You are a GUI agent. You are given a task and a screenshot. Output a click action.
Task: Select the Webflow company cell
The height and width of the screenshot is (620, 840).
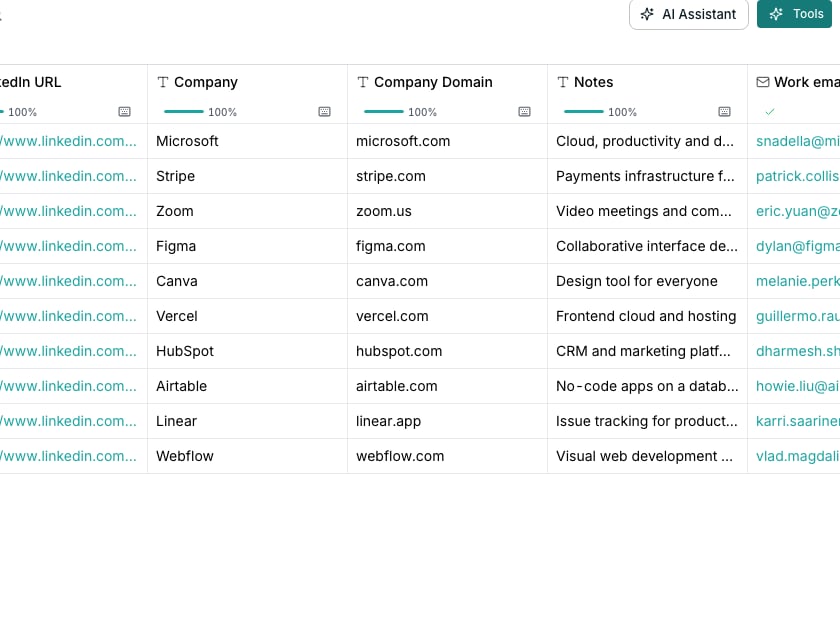point(248,456)
